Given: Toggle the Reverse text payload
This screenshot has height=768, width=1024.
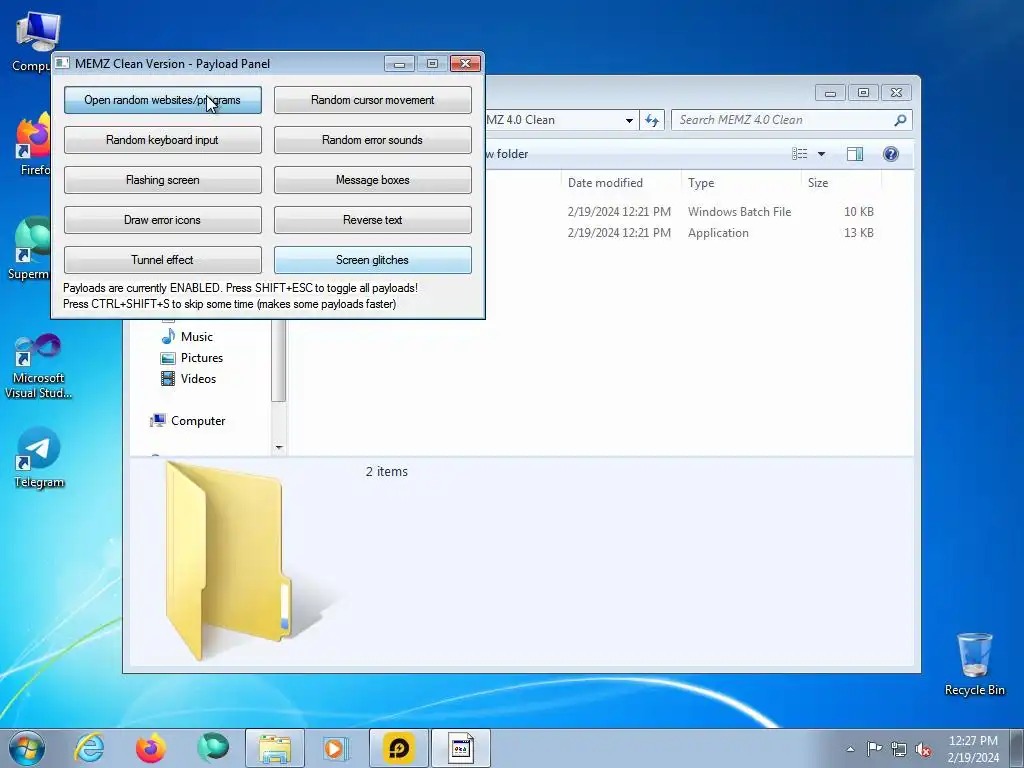Looking at the screenshot, I should tap(372, 219).
